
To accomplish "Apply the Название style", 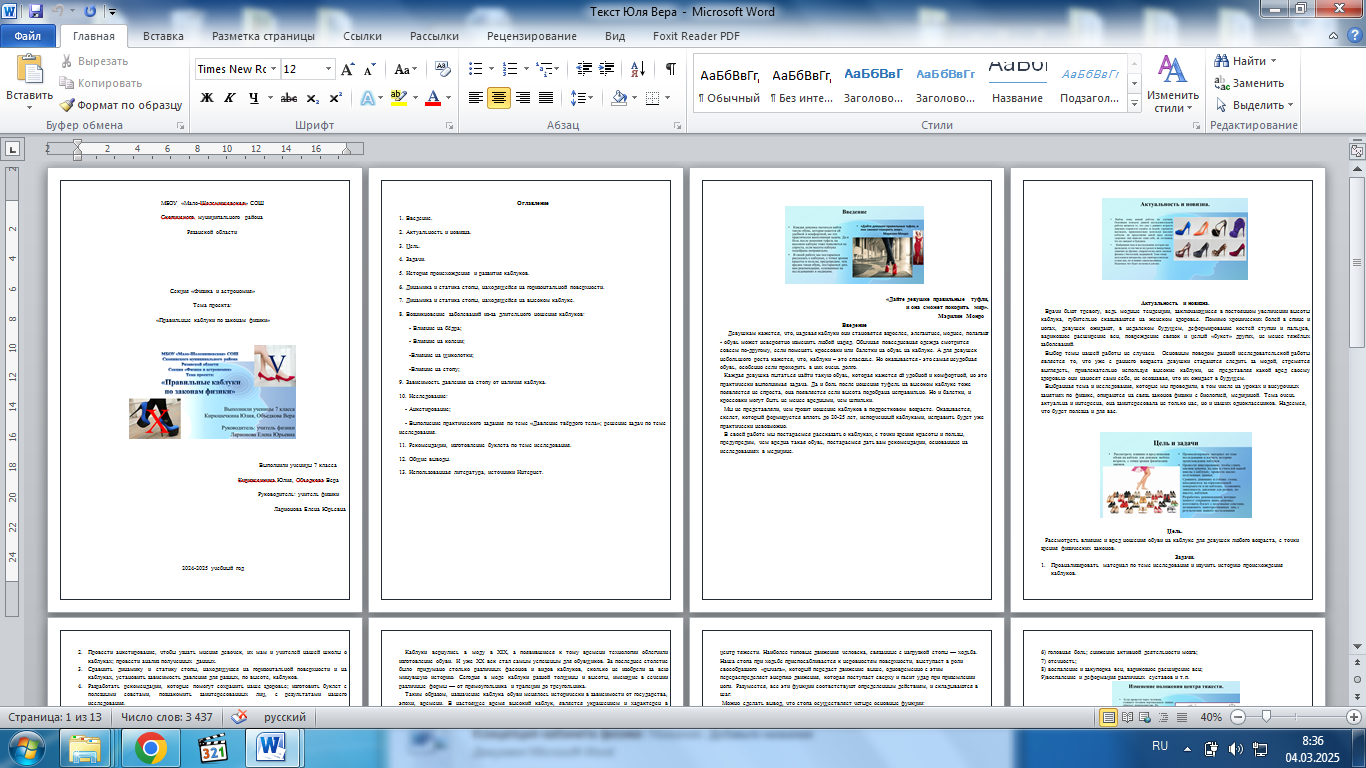I will click(x=1018, y=83).
